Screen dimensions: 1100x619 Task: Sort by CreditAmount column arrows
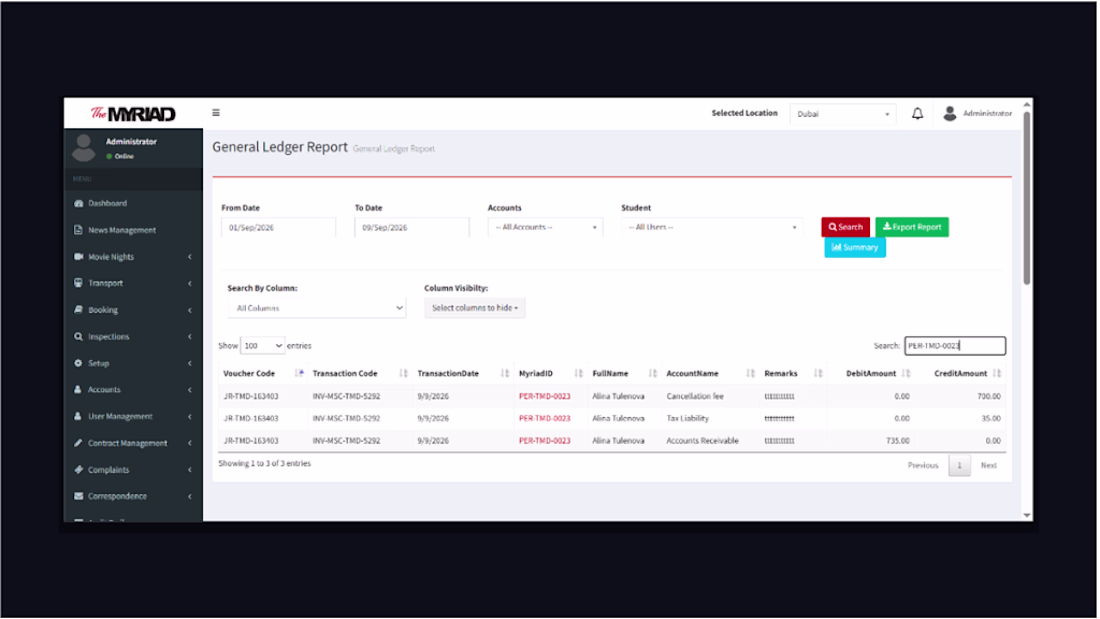998,373
